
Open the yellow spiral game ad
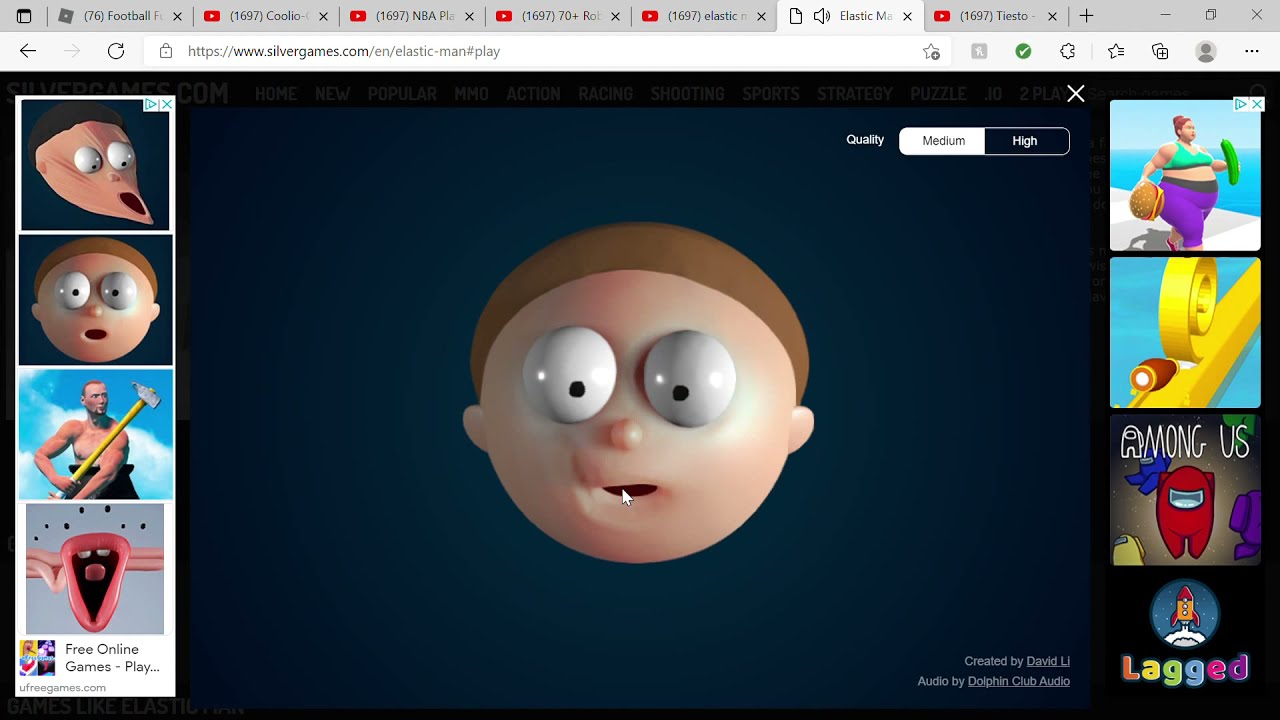tap(1185, 332)
